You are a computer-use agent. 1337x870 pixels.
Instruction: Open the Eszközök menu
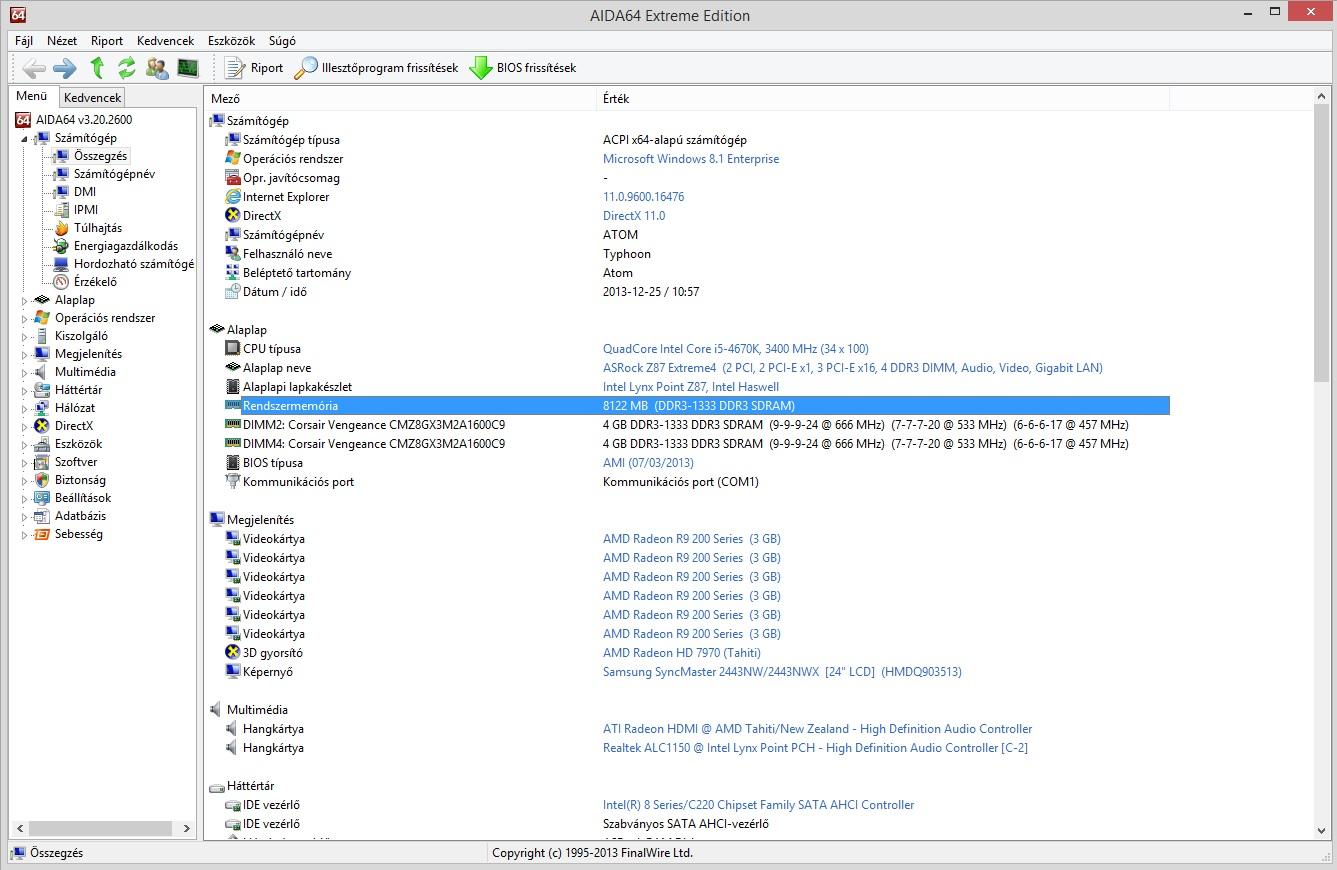tap(231, 41)
